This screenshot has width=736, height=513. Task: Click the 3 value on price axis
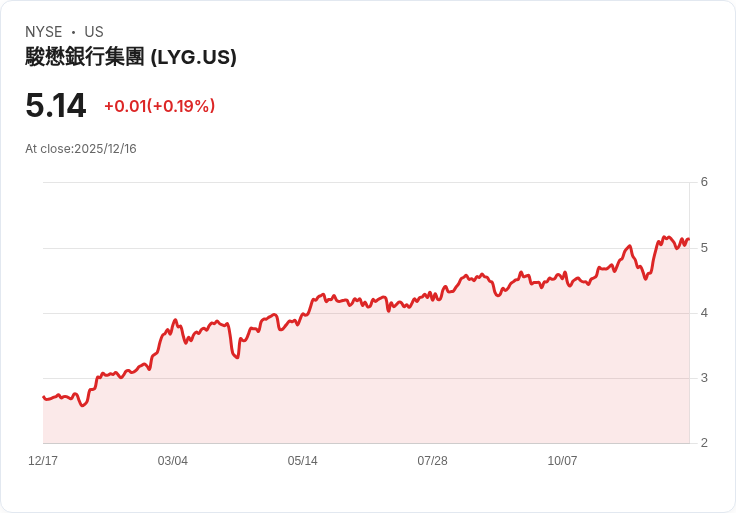(x=704, y=378)
